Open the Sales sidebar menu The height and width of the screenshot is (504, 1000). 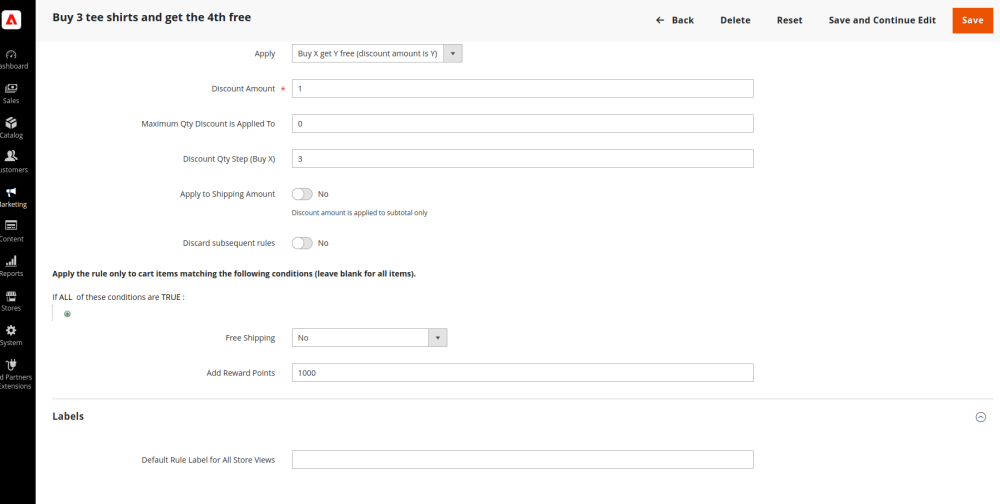click(x=11, y=93)
